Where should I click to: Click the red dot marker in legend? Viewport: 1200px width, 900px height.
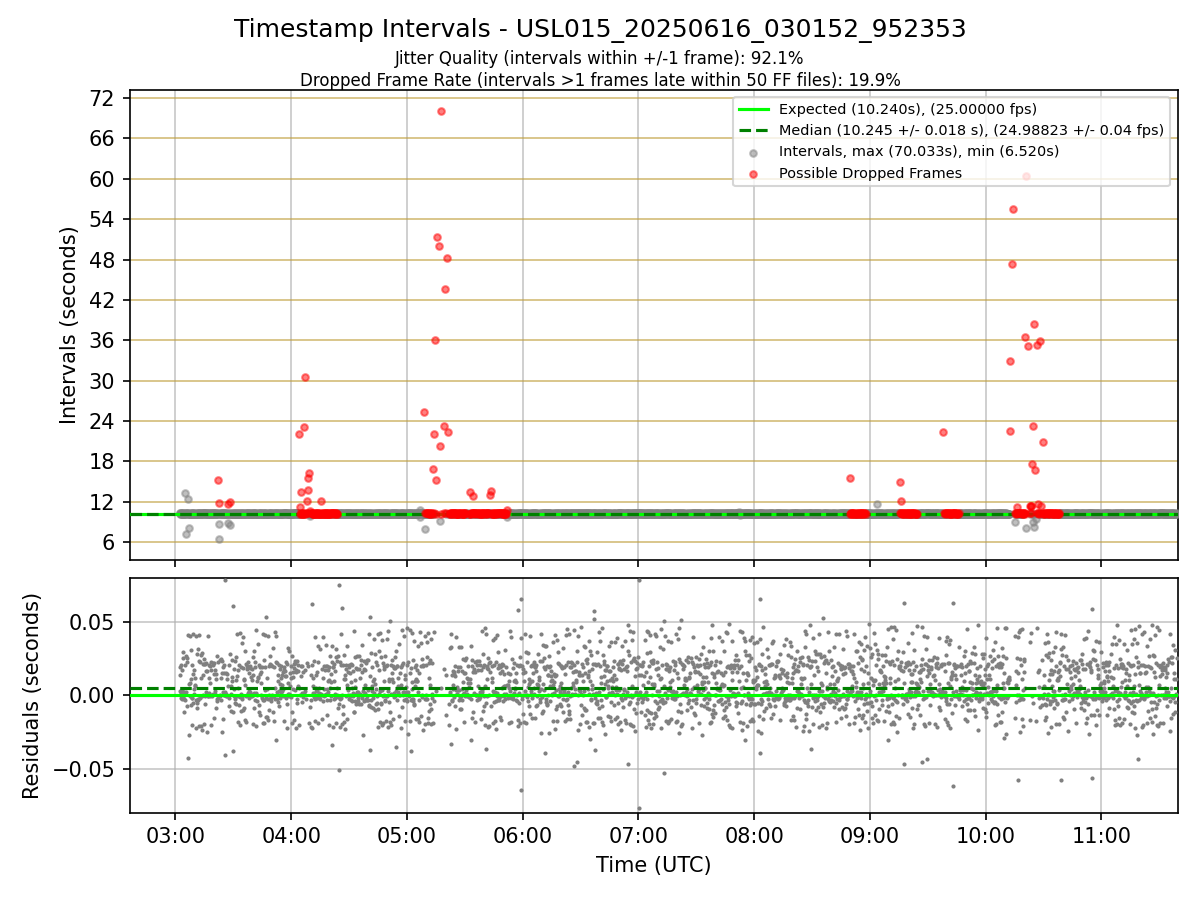(x=754, y=173)
